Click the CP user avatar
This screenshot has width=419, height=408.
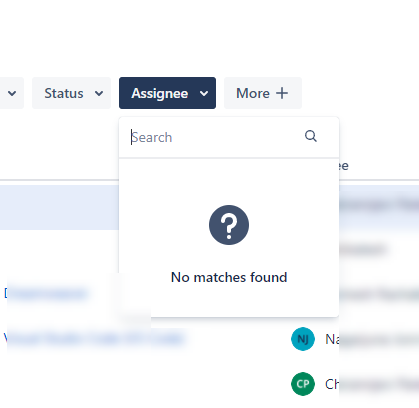[303, 384]
